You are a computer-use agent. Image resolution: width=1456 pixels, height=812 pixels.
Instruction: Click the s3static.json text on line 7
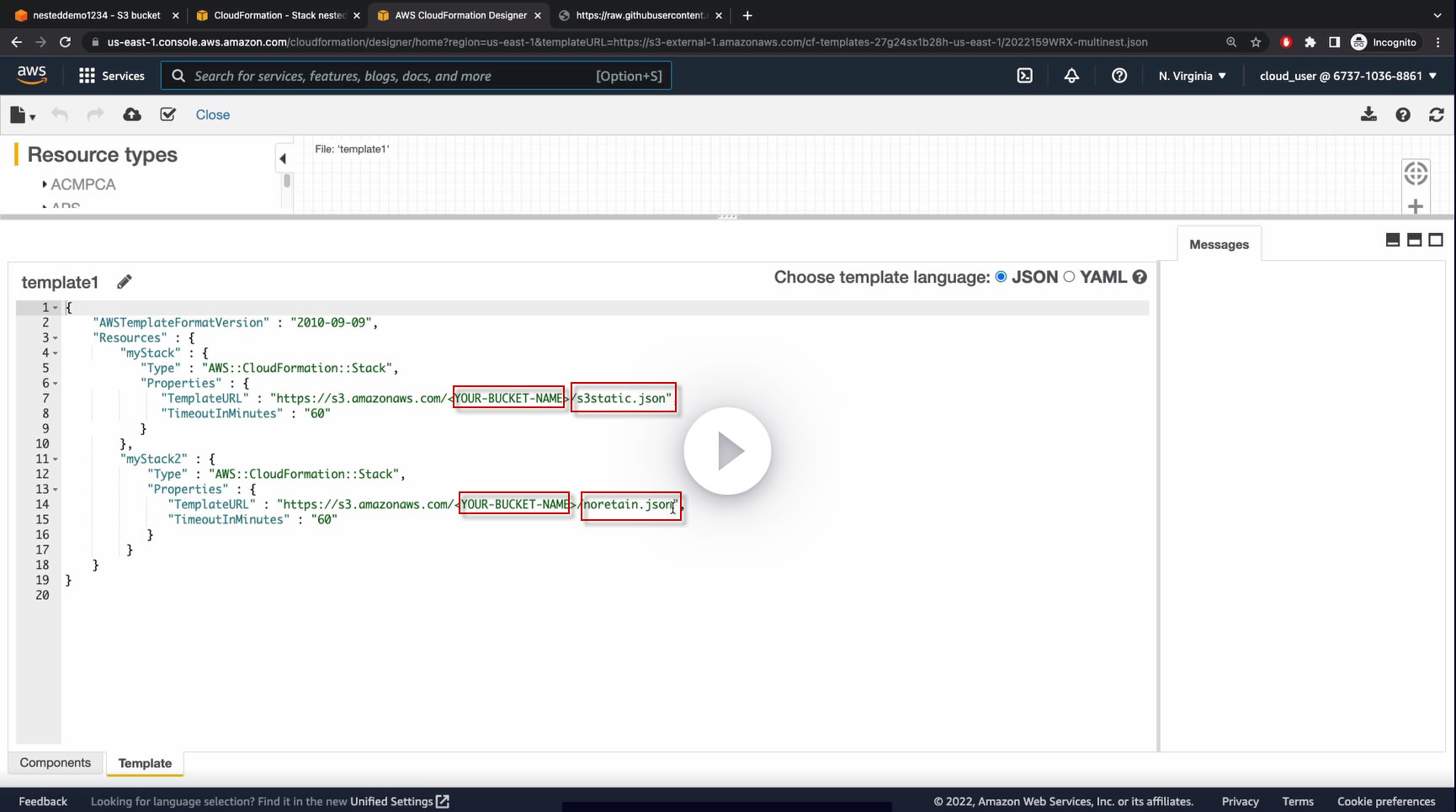[622, 398]
